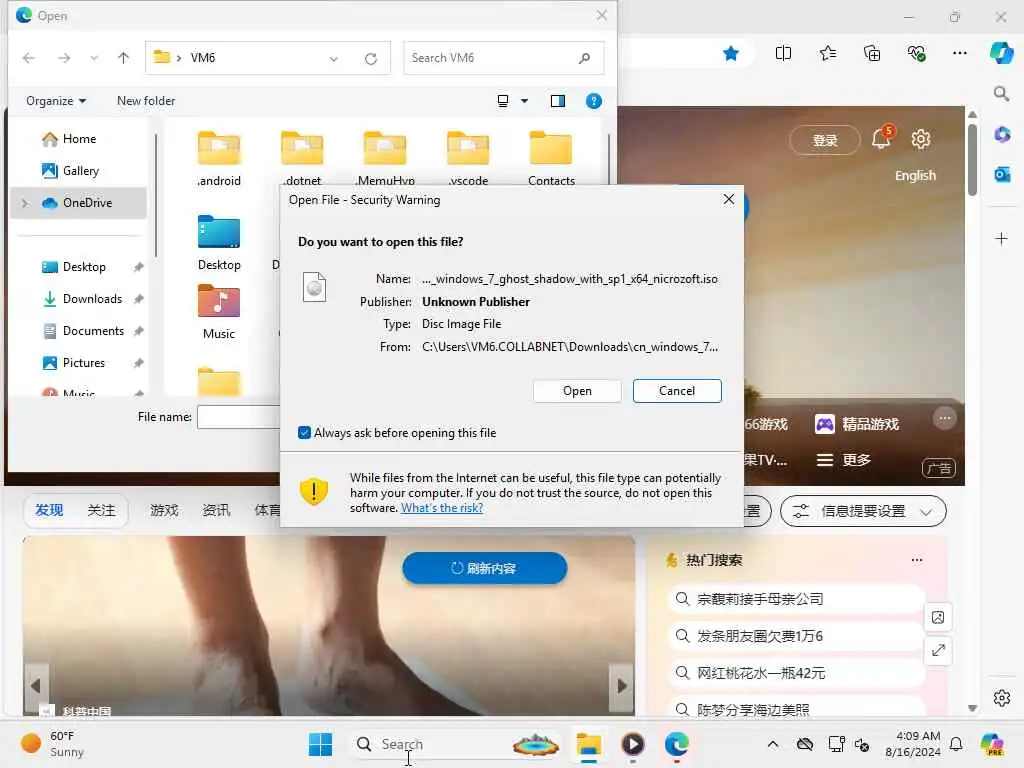Screen dimensions: 1024x768
Task: Refresh the VM6 folder view
Action: [x=371, y=59]
